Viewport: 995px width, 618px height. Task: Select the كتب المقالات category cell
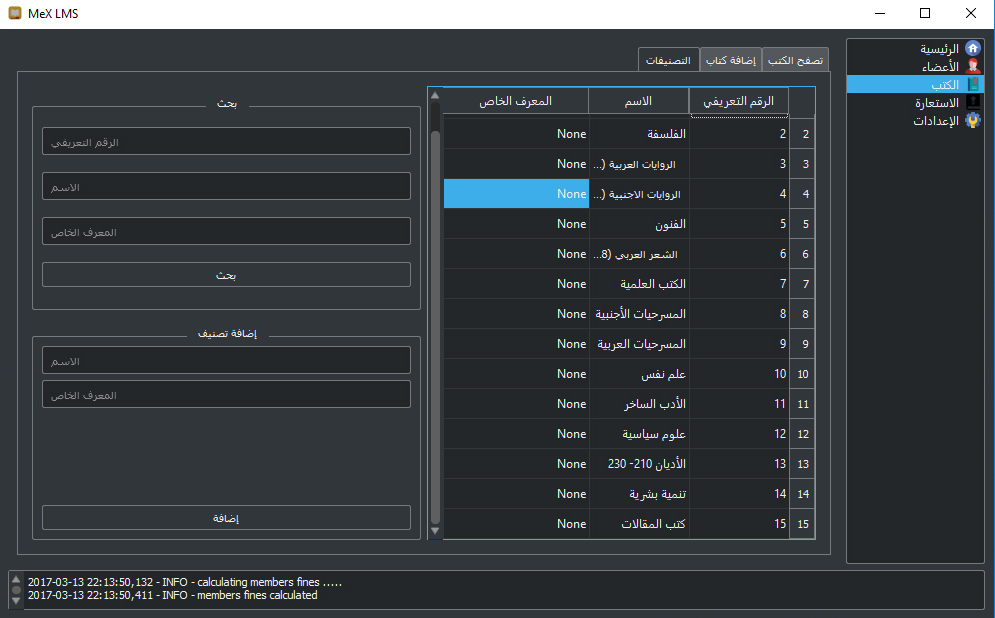[639, 523]
